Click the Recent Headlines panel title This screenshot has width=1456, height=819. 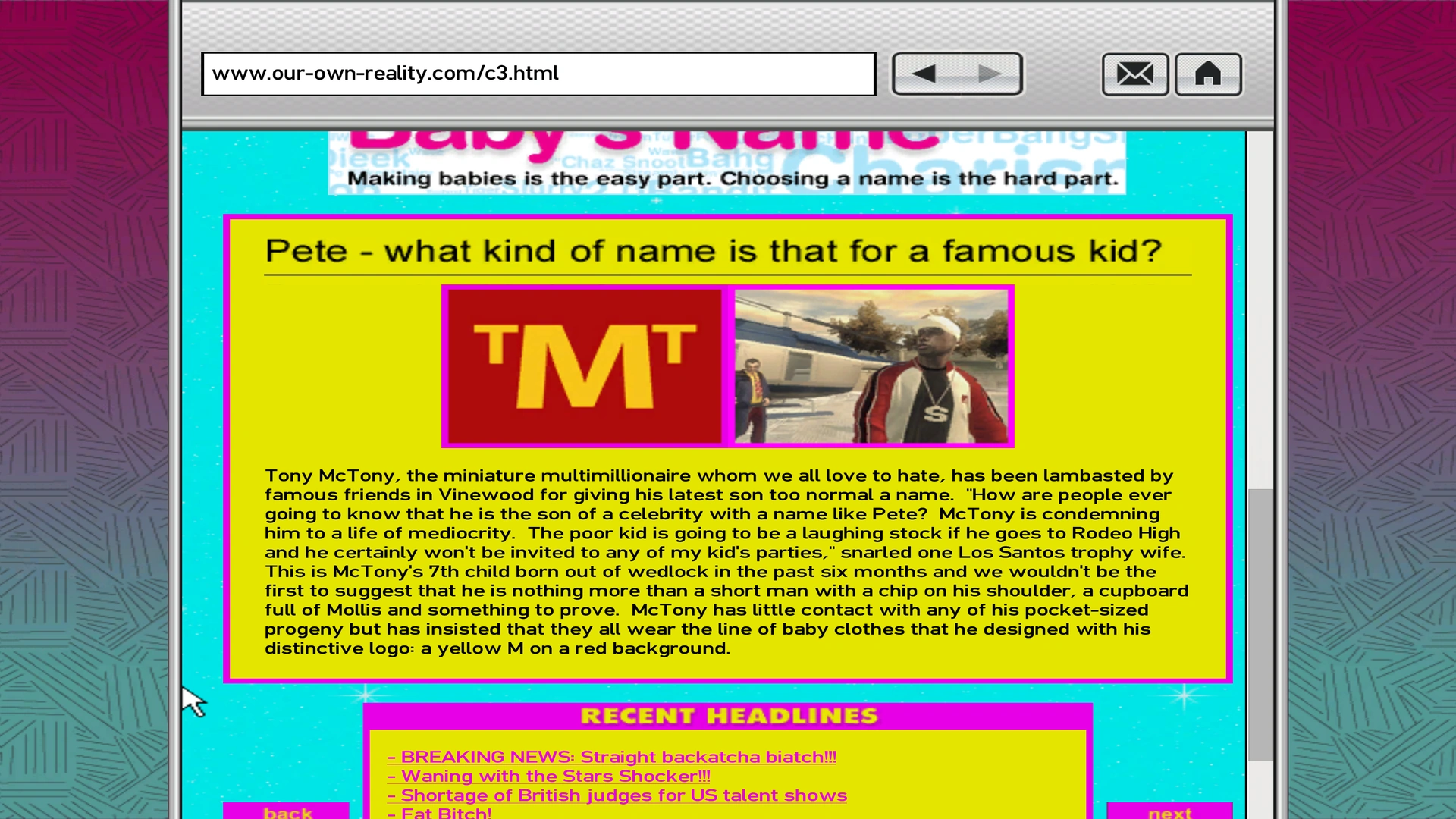(728, 716)
